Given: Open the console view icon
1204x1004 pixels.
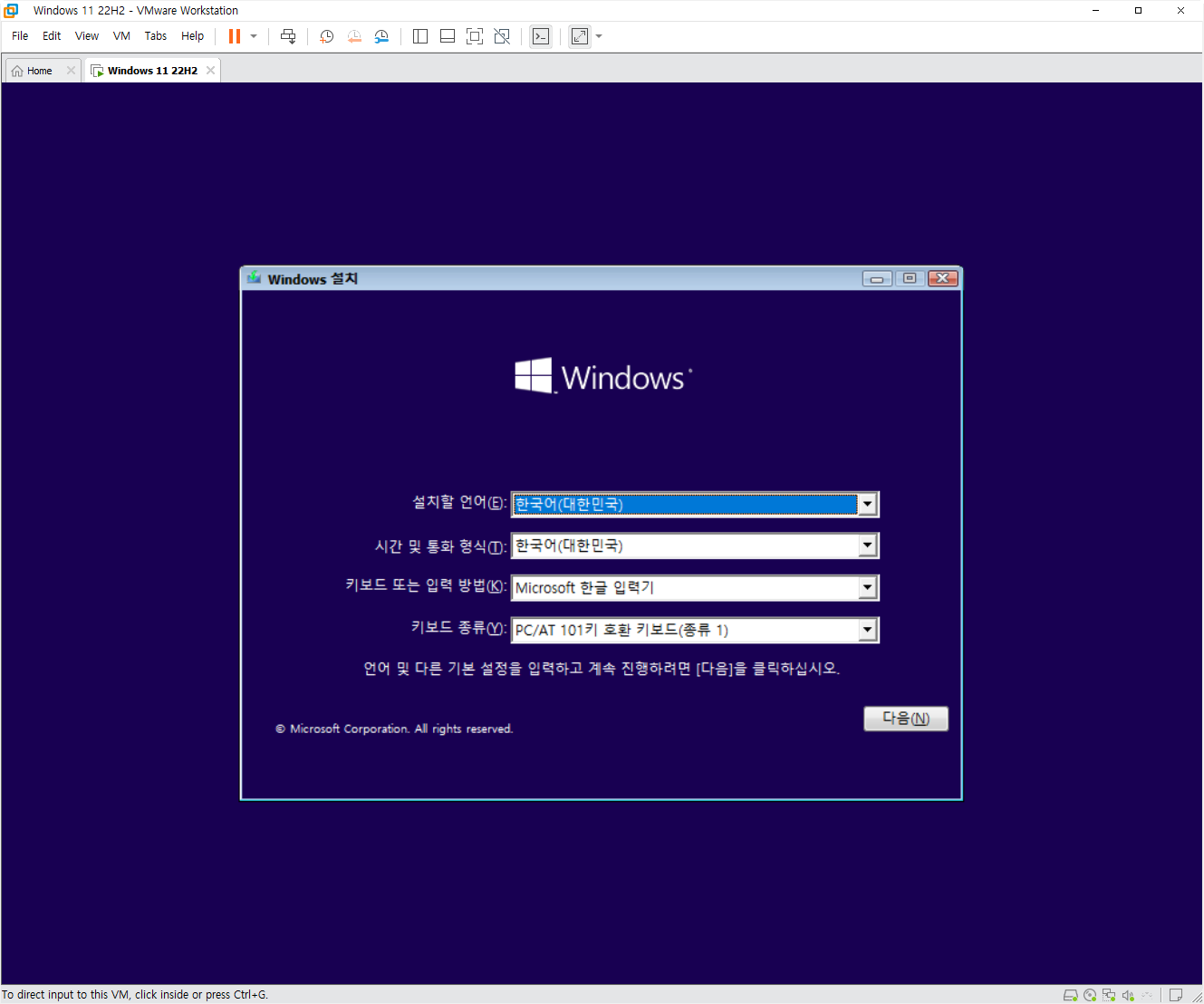Looking at the screenshot, I should (x=541, y=36).
